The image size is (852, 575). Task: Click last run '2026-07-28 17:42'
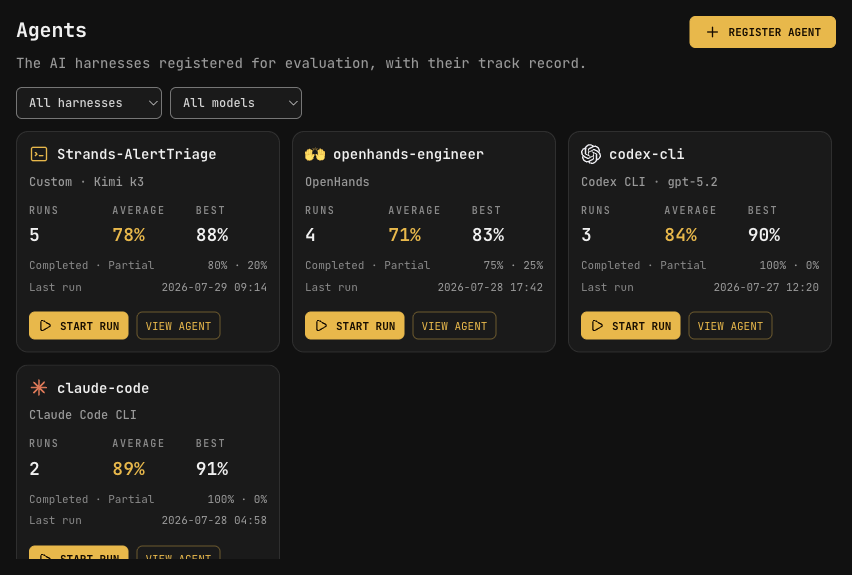[490, 287]
